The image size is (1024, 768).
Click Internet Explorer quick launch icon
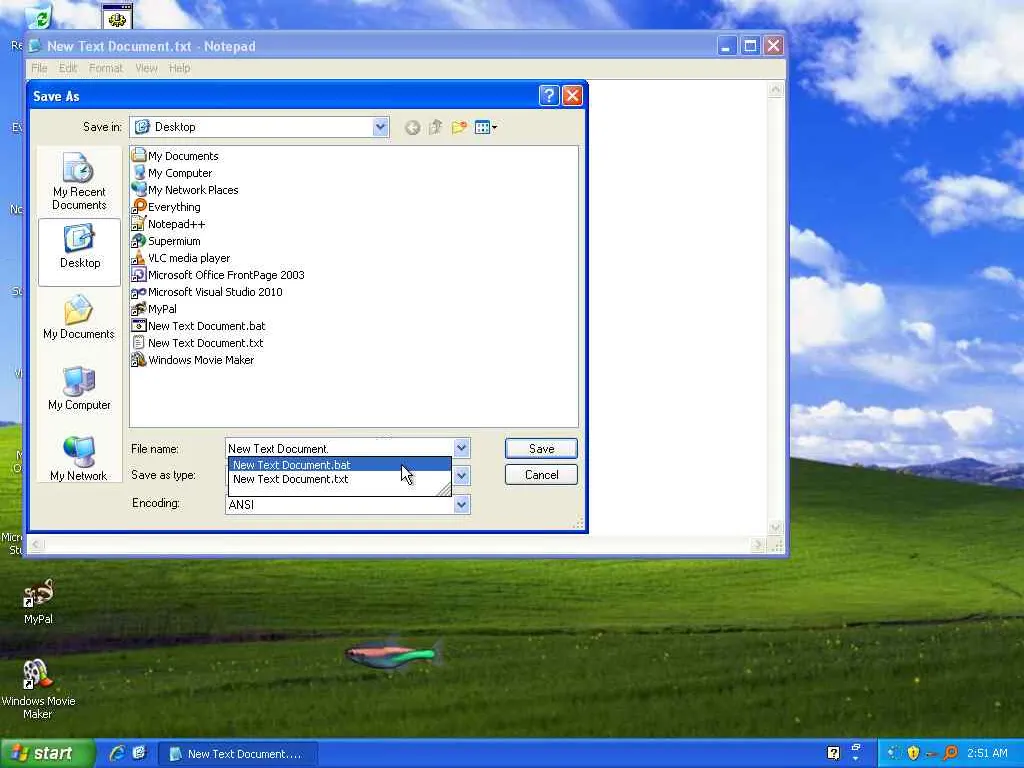pos(118,753)
